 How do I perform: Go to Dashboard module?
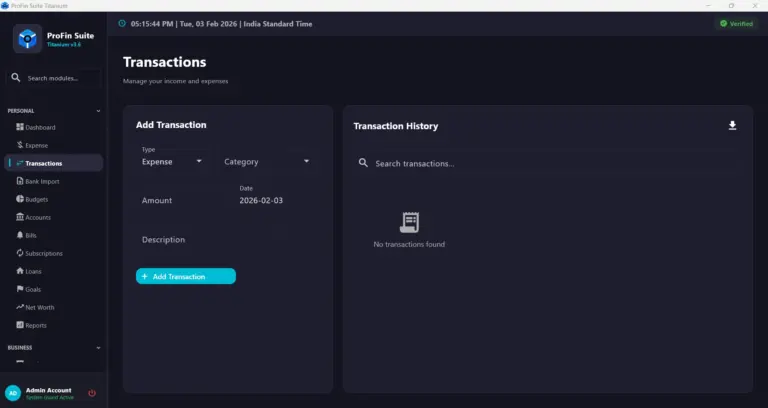point(53,127)
